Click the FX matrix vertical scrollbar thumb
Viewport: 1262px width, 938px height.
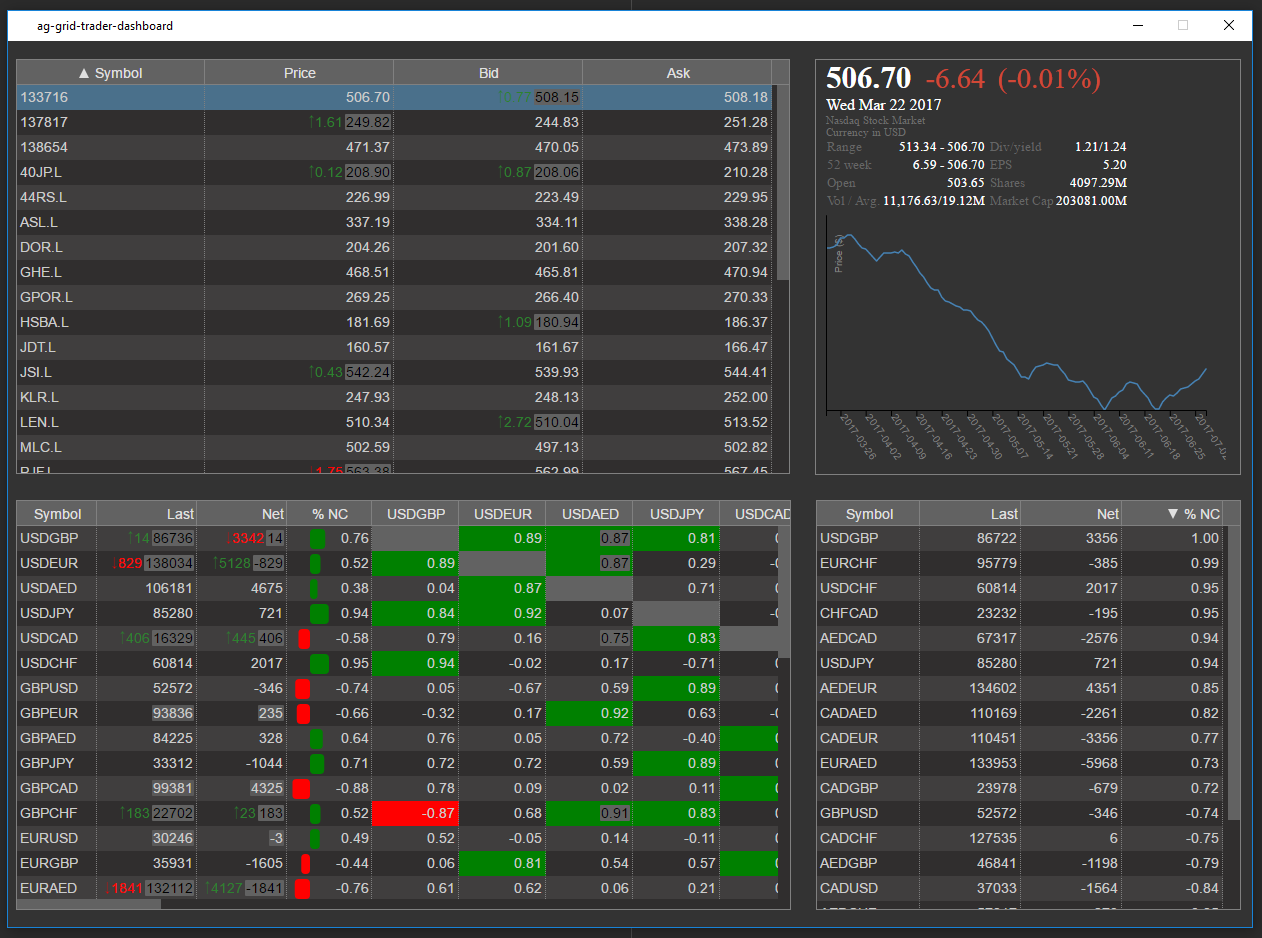coord(785,591)
